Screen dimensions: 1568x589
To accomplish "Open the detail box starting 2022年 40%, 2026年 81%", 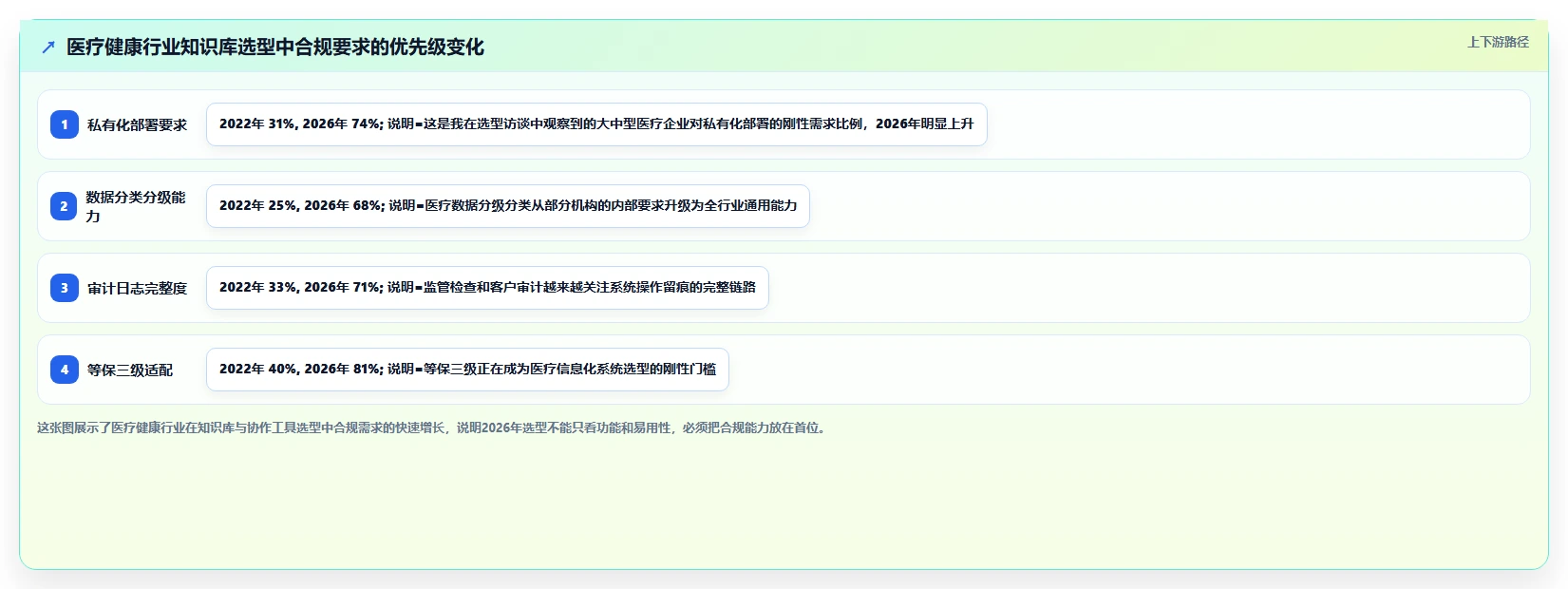I will click(467, 370).
